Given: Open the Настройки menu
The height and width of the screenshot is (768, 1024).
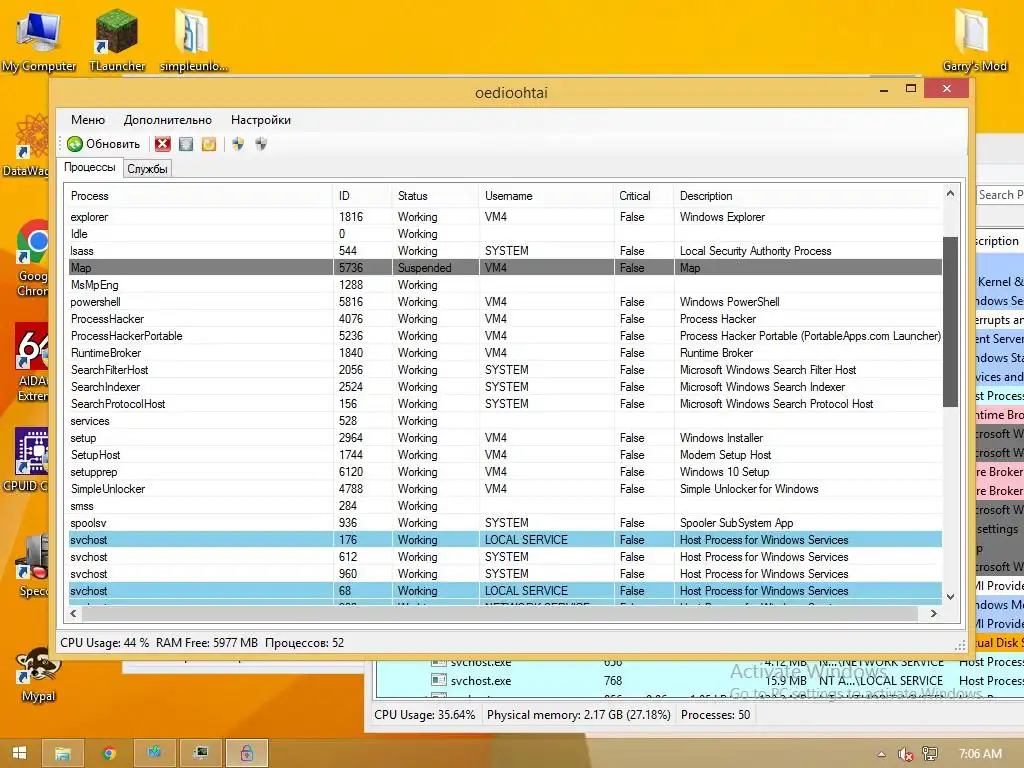Looking at the screenshot, I should click(261, 120).
